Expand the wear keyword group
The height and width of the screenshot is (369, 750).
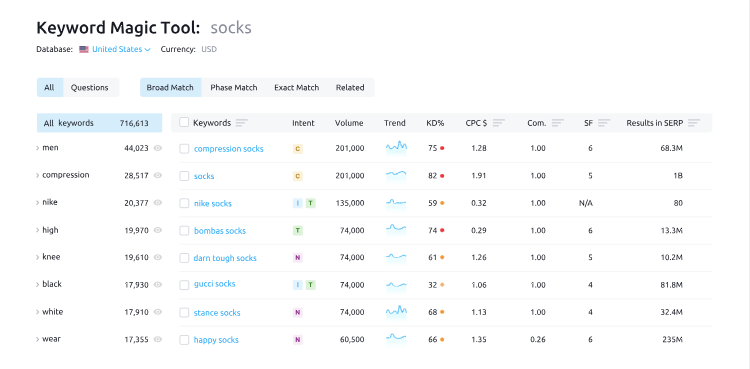coord(38,339)
